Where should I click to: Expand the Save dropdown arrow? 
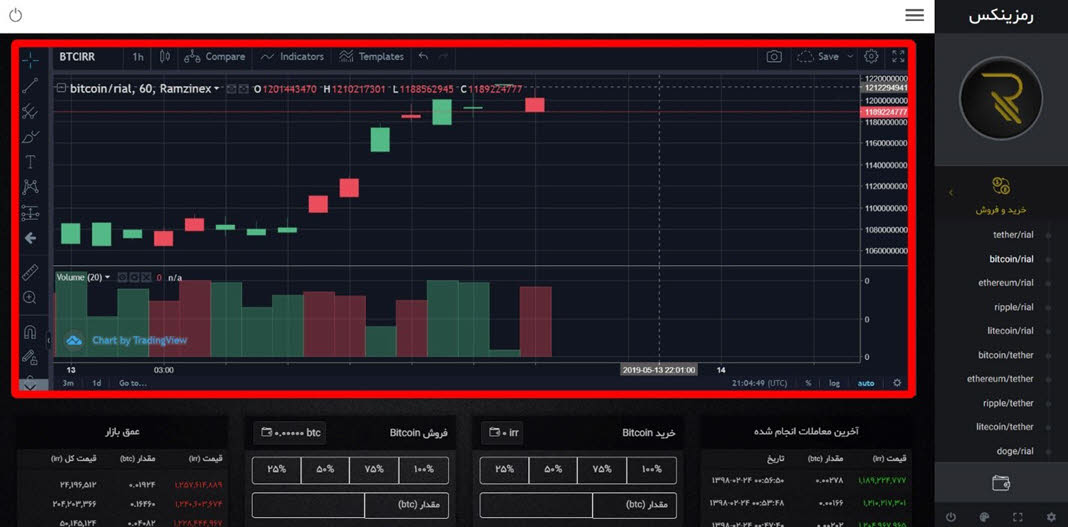pos(850,57)
